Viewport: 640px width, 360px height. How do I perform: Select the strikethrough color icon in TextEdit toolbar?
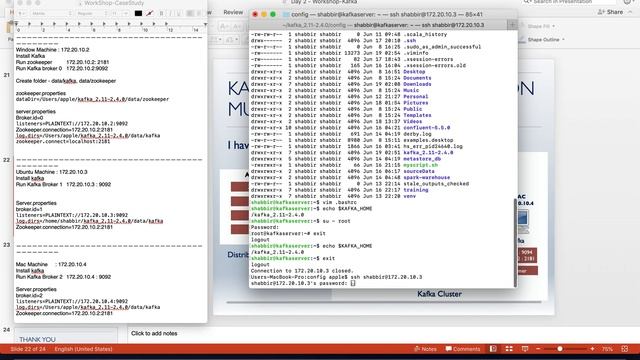tap(150, 13)
